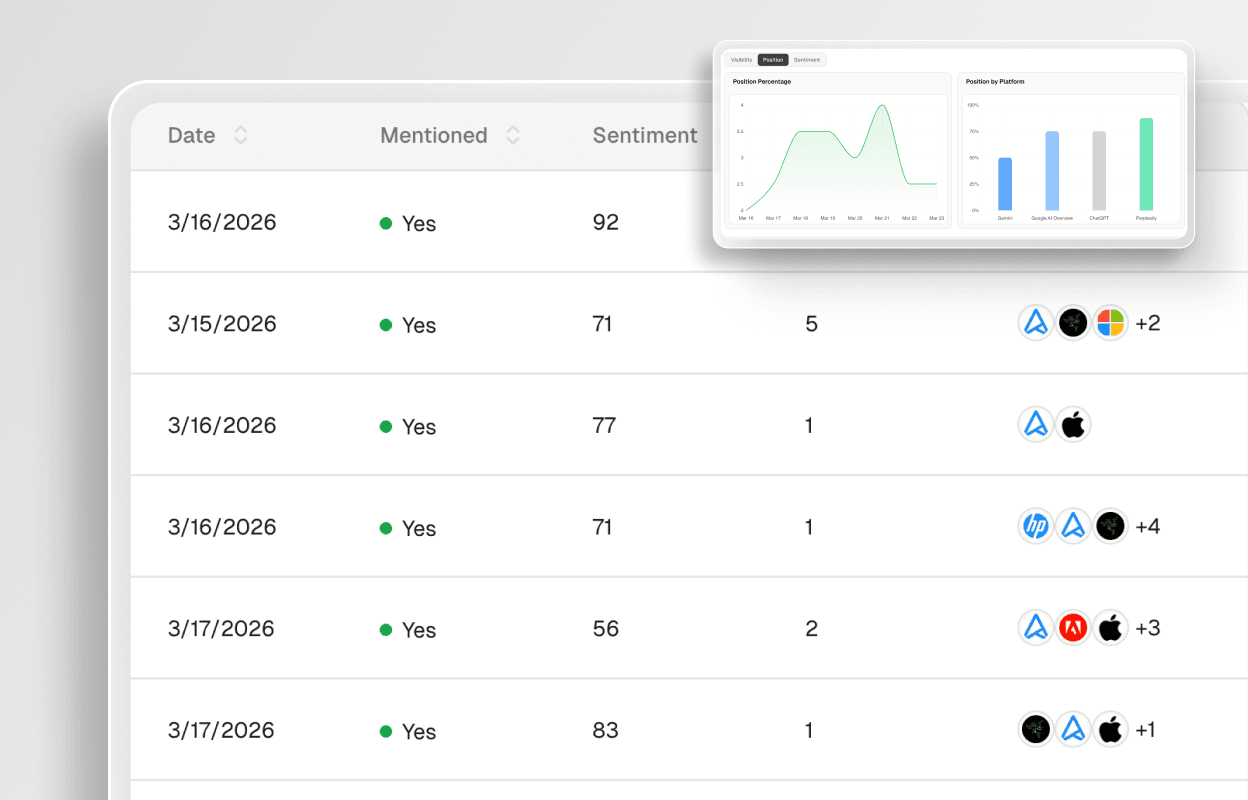The width and height of the screenshot is (1248, 800).
Task: Toggle the mentioned status dot on 3/17/2026
Action: tap(385, 629)
